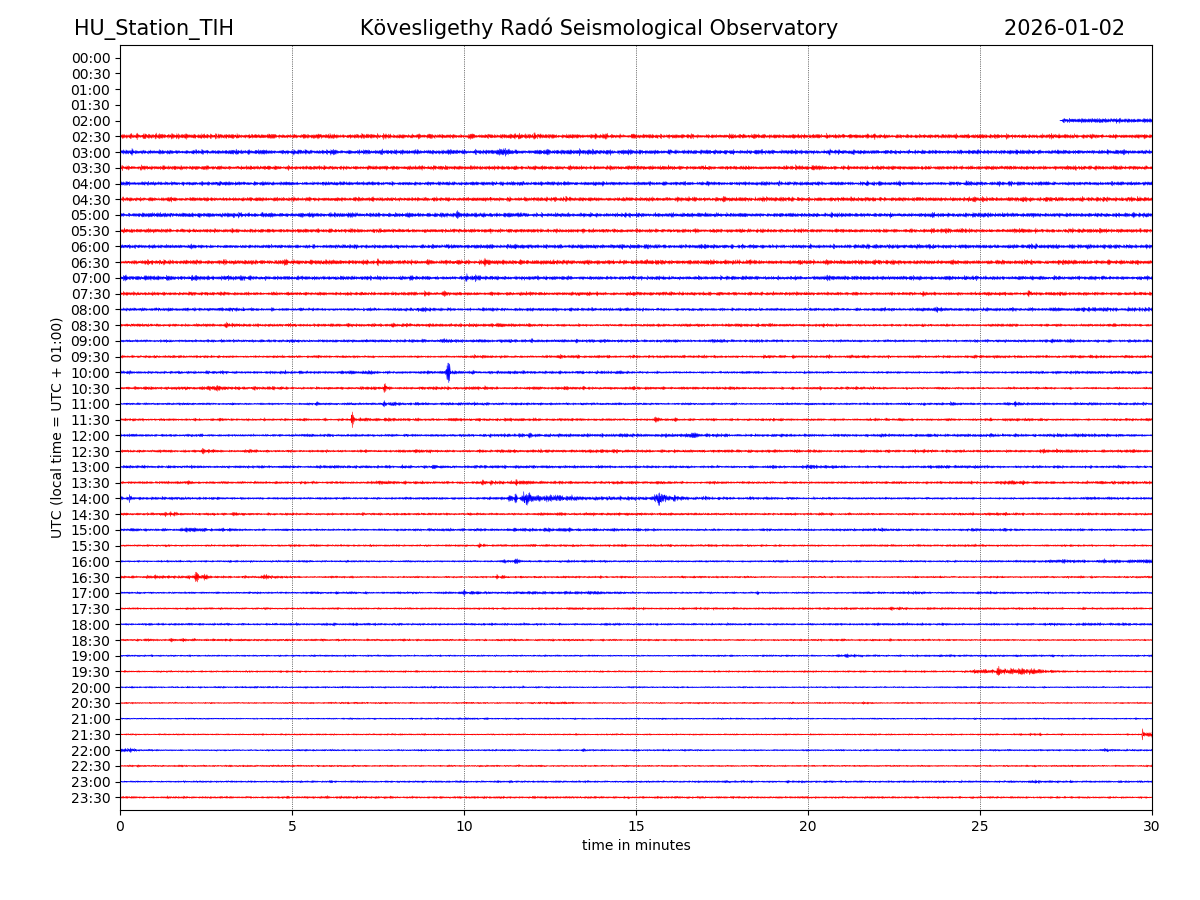Click the 12:00 row label
This screenshot has height=900, width=1200.
coord(91,436)
